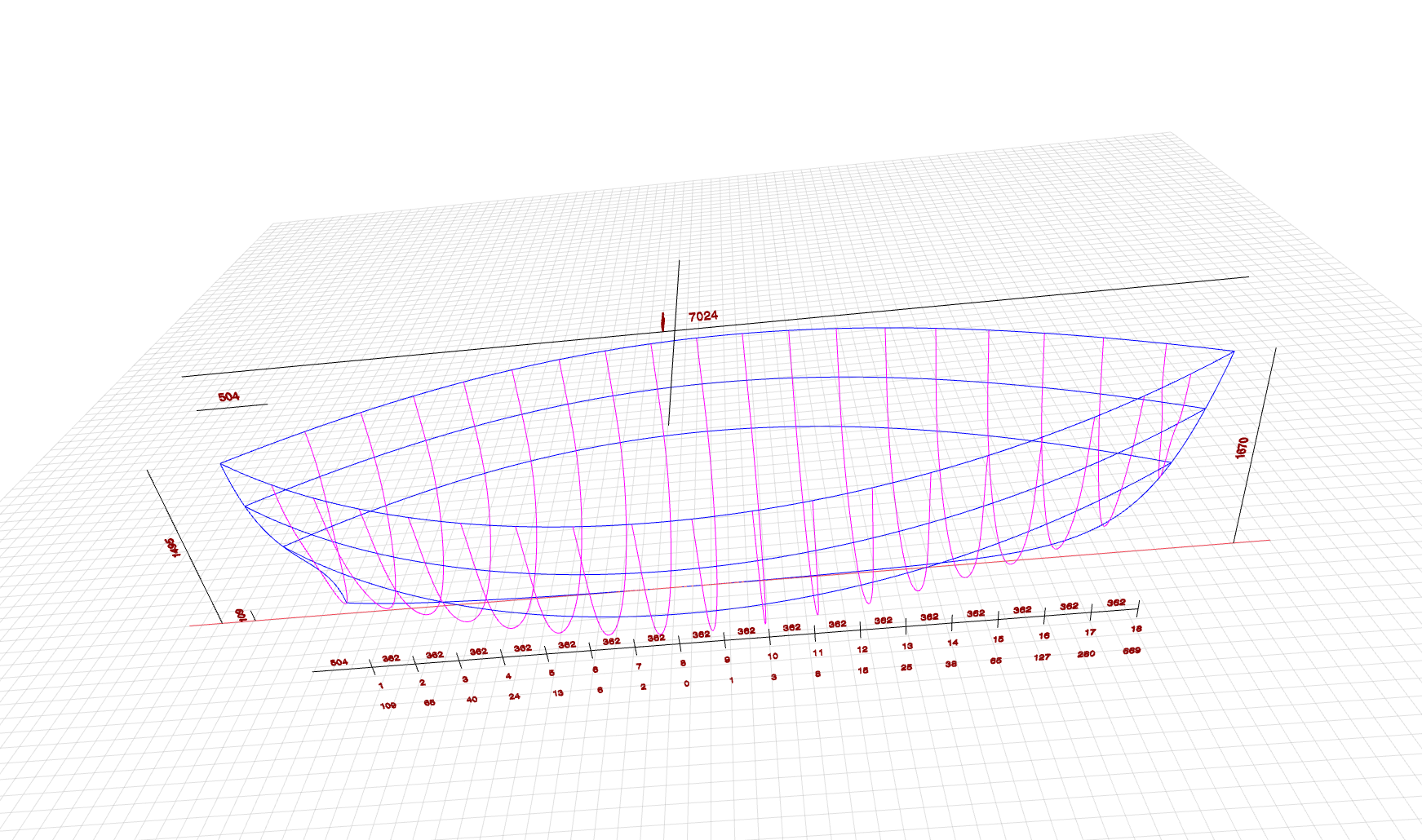The height and width of the screenshot is (840, 1422).
Task: Click station number 14 on the ruler
Action: (x=952, y=643)
